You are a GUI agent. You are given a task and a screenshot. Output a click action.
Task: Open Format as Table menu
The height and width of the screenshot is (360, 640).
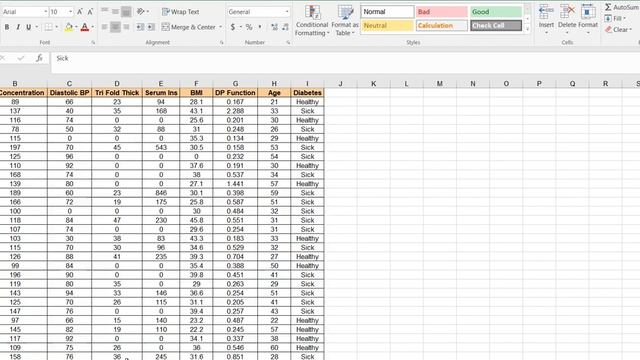click(345, 20)
